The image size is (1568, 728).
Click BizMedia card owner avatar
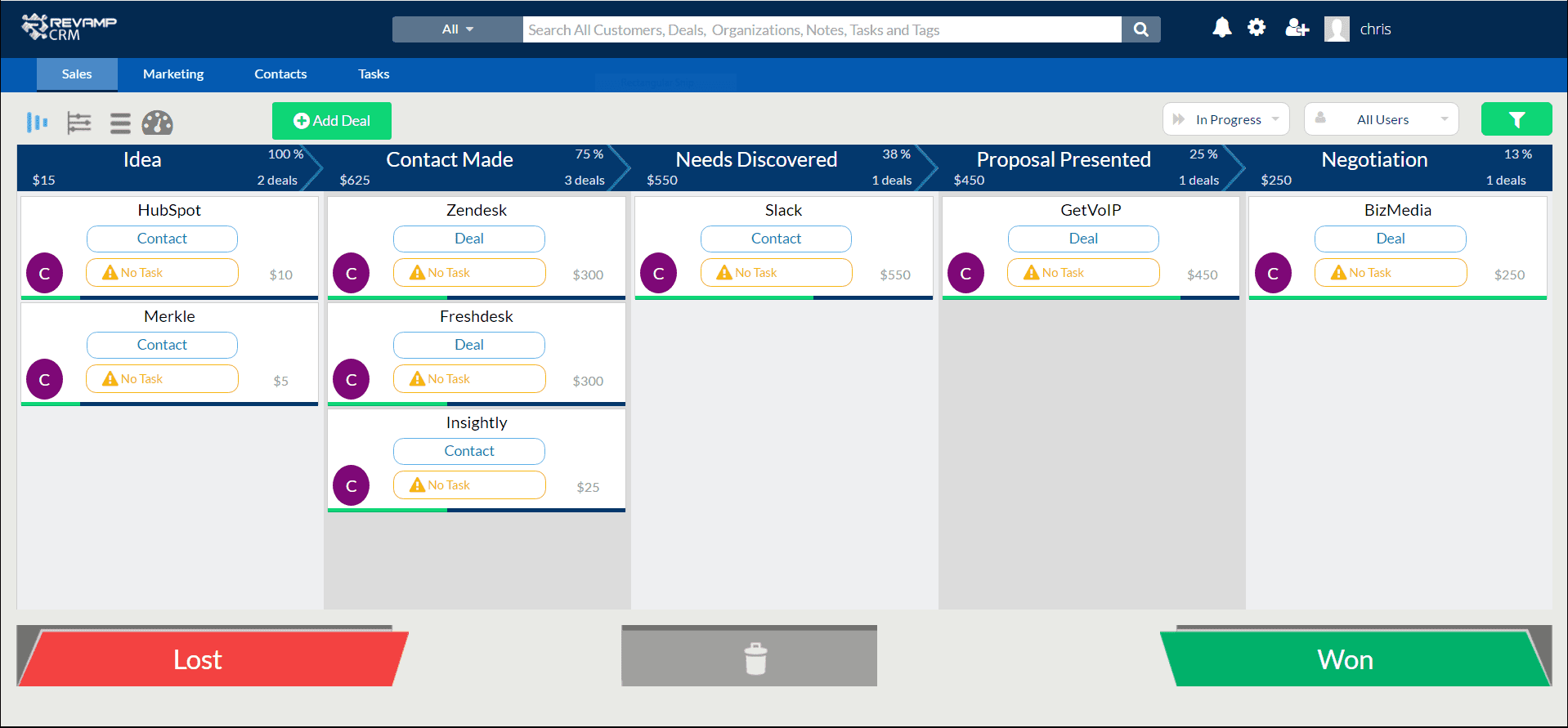pos(1273,273)
